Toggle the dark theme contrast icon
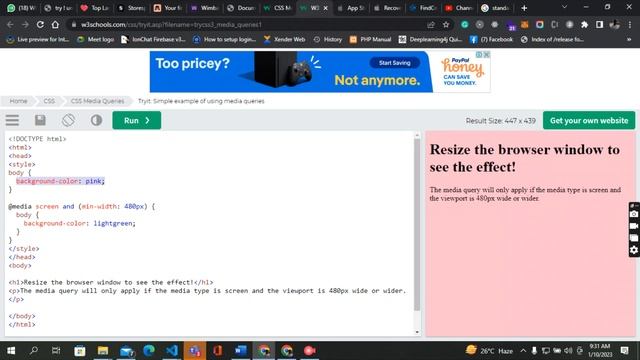The height and width of the screenshot is (360, 640). pyautogui.click(x=96, y=120)
